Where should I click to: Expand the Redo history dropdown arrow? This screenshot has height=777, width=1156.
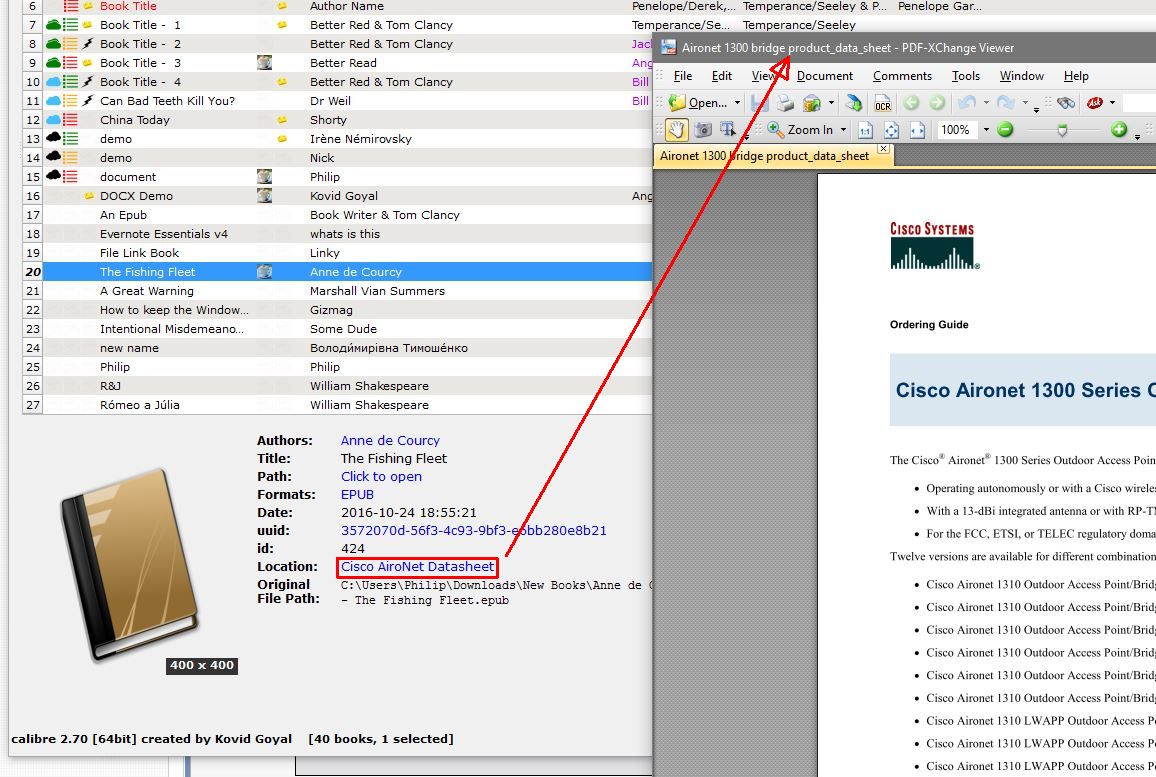coord(1025,103)
